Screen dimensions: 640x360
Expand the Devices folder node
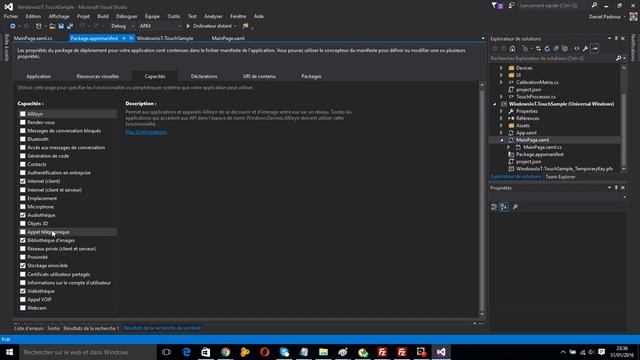[x=501, y=68]
